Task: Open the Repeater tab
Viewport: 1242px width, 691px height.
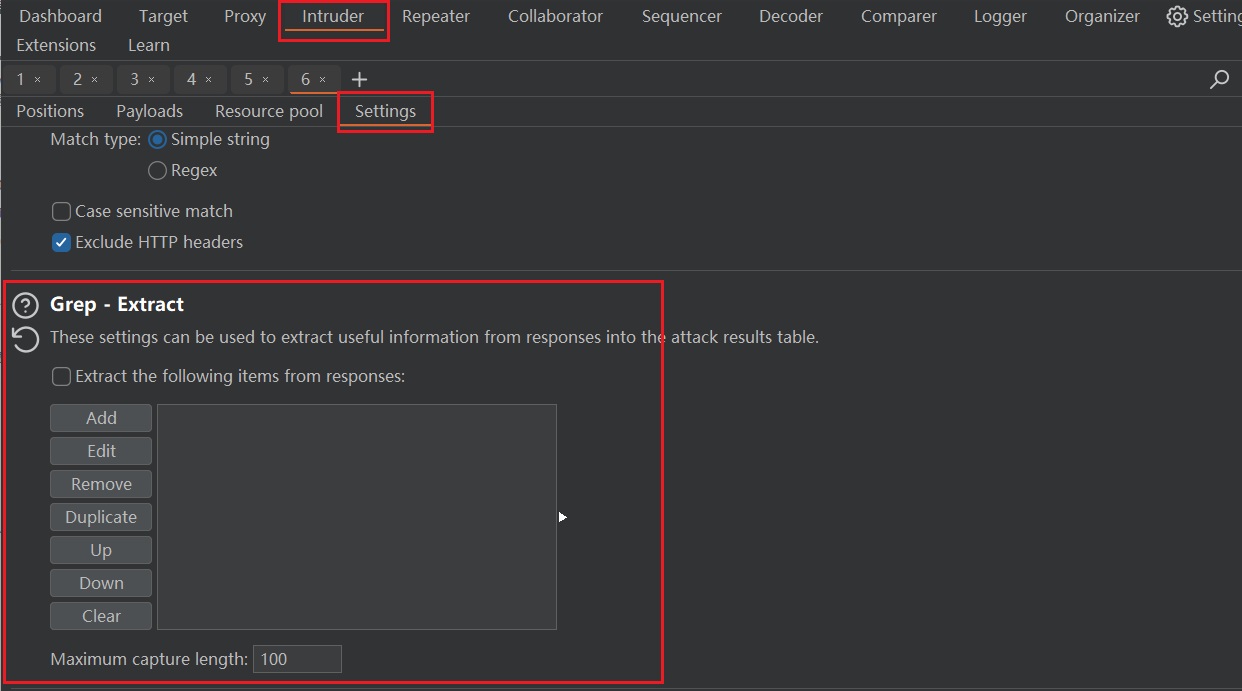Action: click(436, 16)
